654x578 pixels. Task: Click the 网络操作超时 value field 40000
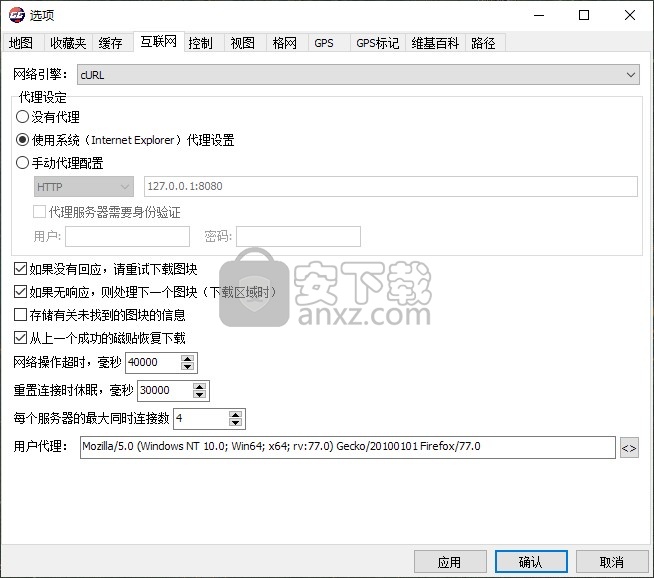click(153, 362)
